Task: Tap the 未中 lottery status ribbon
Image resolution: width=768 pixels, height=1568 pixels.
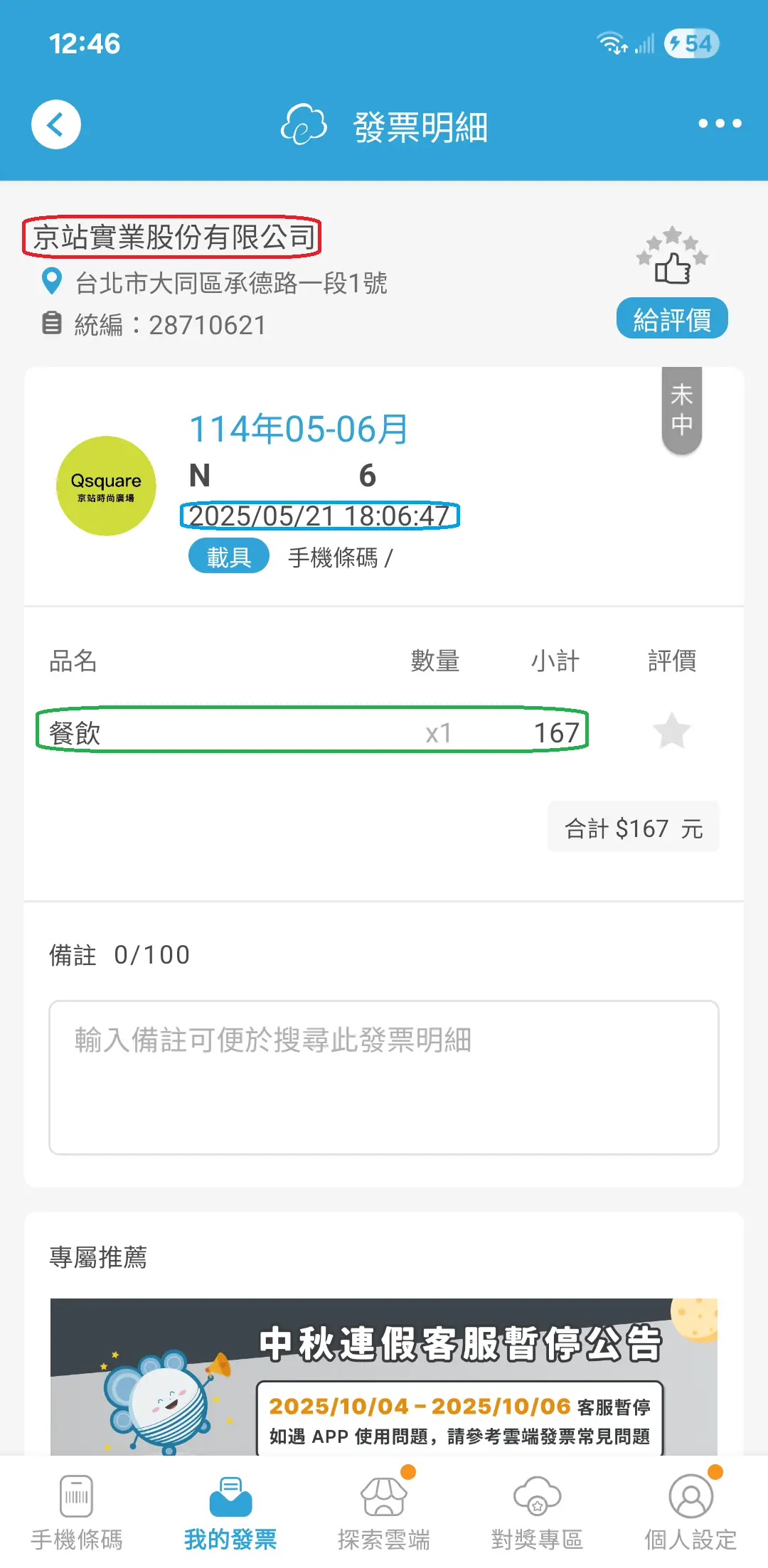Action: [681, 410]
